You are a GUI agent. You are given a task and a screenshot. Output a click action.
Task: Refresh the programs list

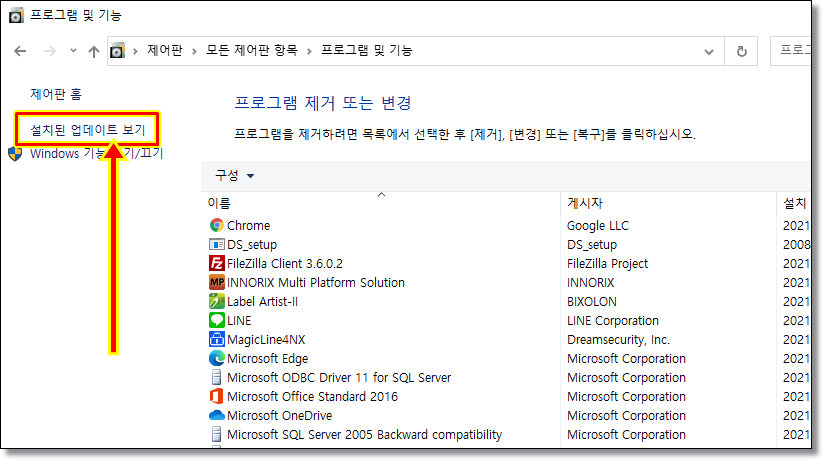741,51
